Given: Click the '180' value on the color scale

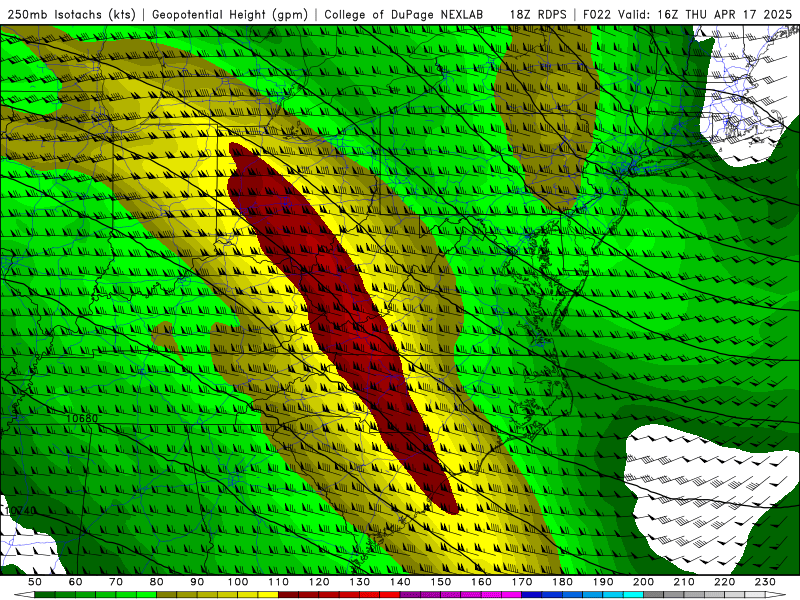Looking at the screenshot, I should click(563, 582).
